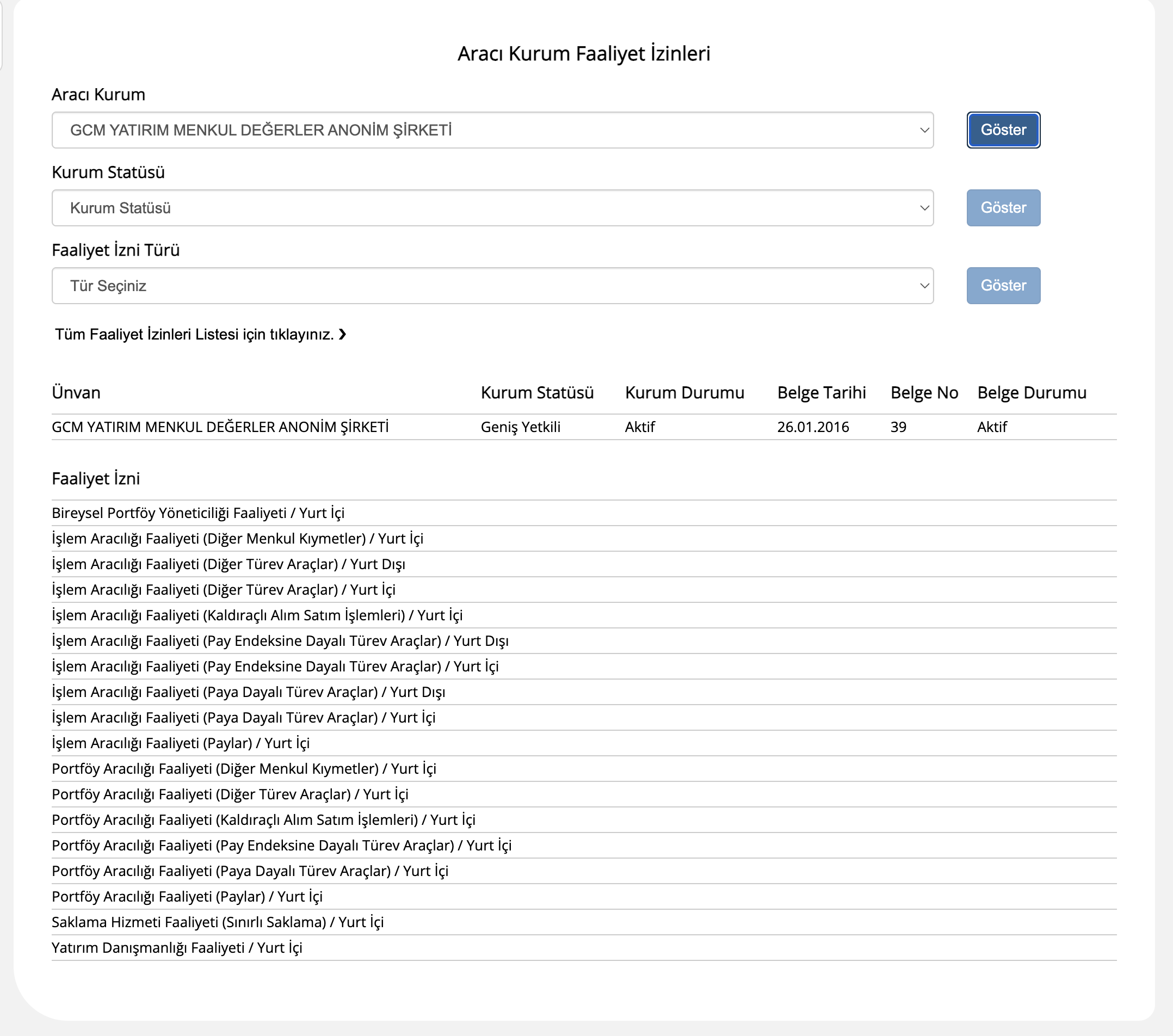Click the Kurum Statüsü column header
Viewport: 1173px width, 1036px height.
[x=537, y=393]
